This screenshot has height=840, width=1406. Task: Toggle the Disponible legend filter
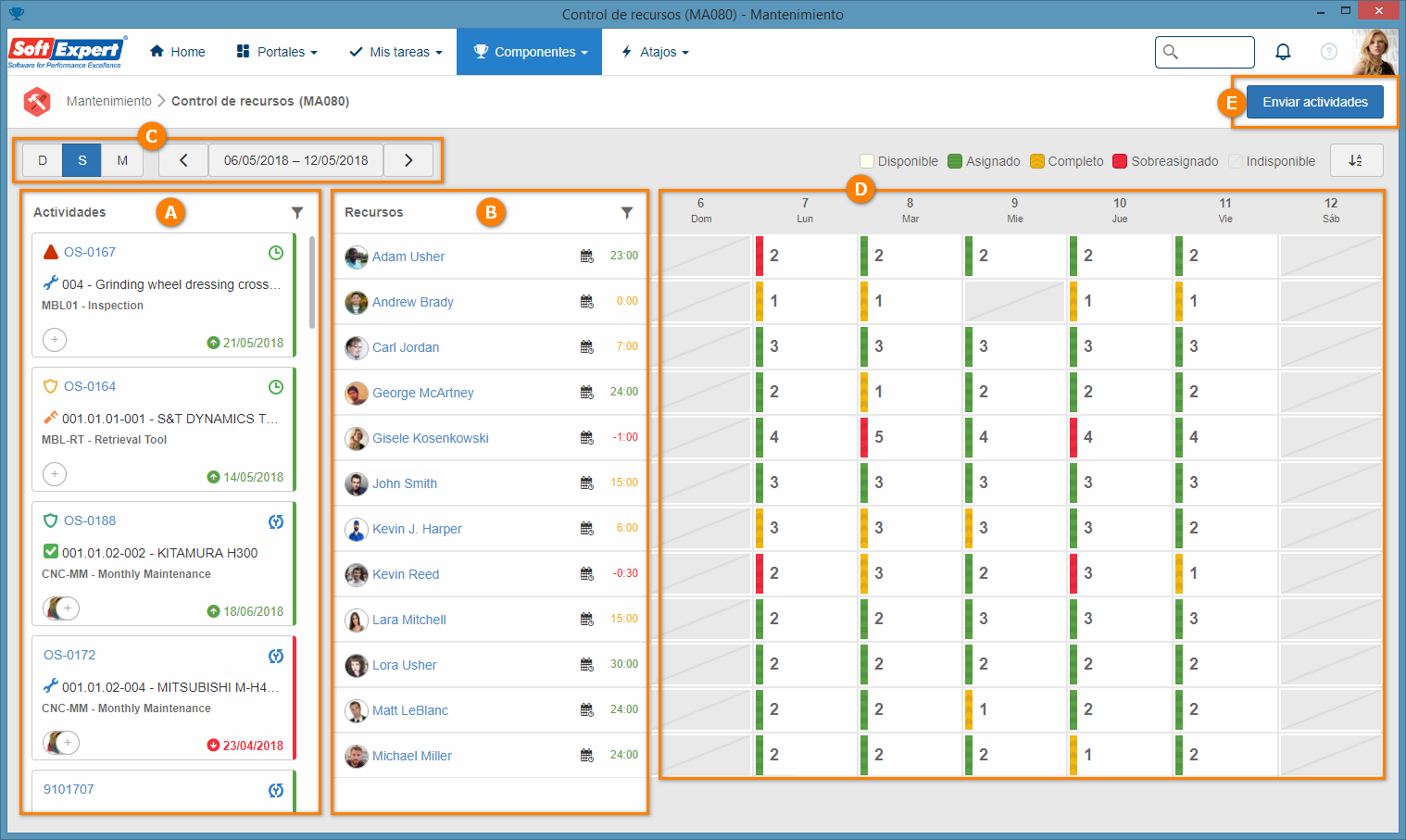tap(898, 161)
